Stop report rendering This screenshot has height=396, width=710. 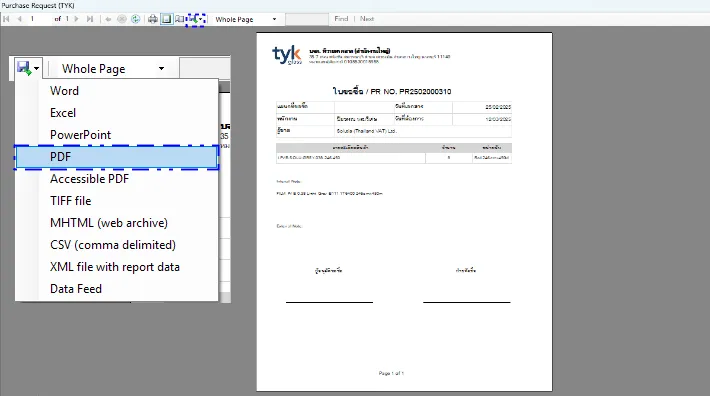click(x=121, y=19)
